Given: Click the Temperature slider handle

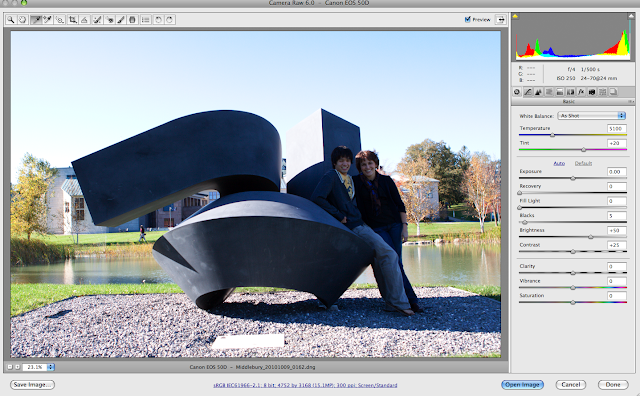Looking at the screenshot, I should [x=552, y=135].
